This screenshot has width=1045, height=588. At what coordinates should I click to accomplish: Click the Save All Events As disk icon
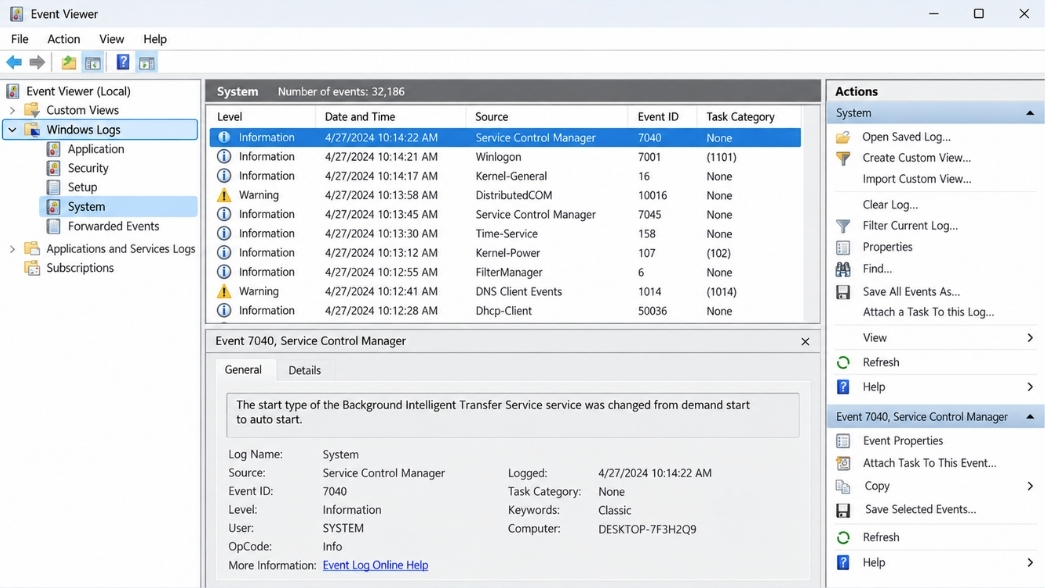843,292
